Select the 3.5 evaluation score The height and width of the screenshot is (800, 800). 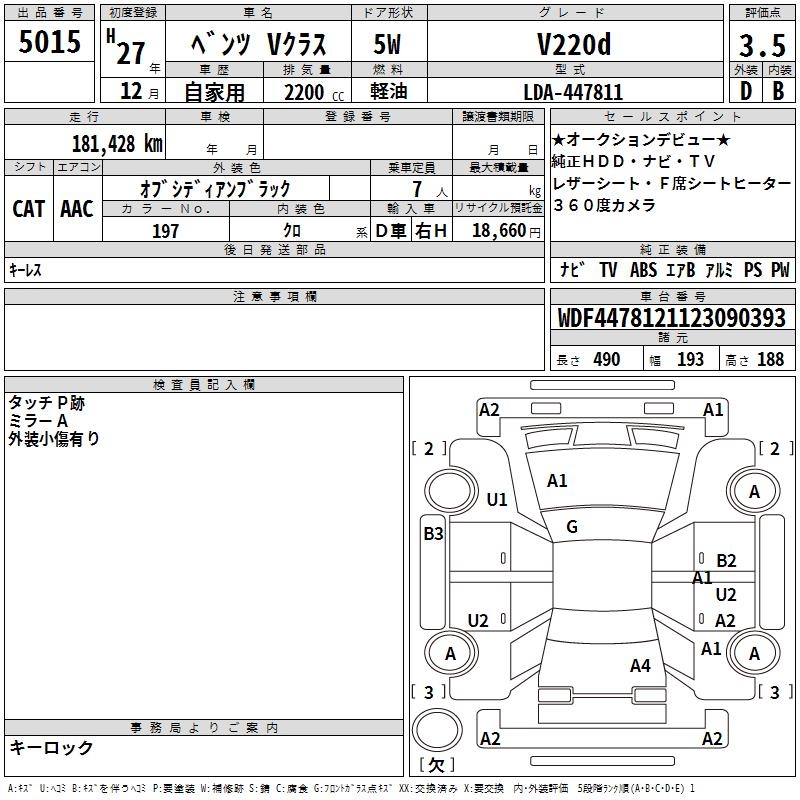(761, 45)
